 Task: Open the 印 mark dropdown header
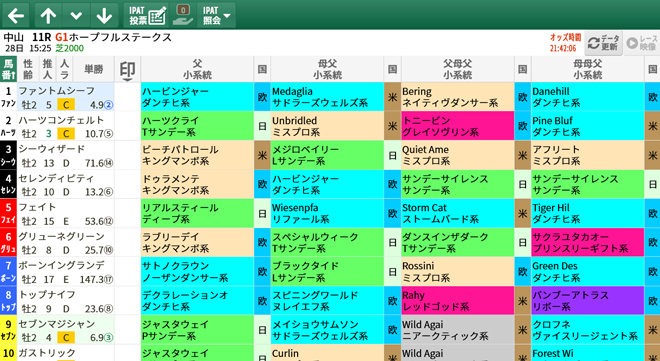point(127,69)
